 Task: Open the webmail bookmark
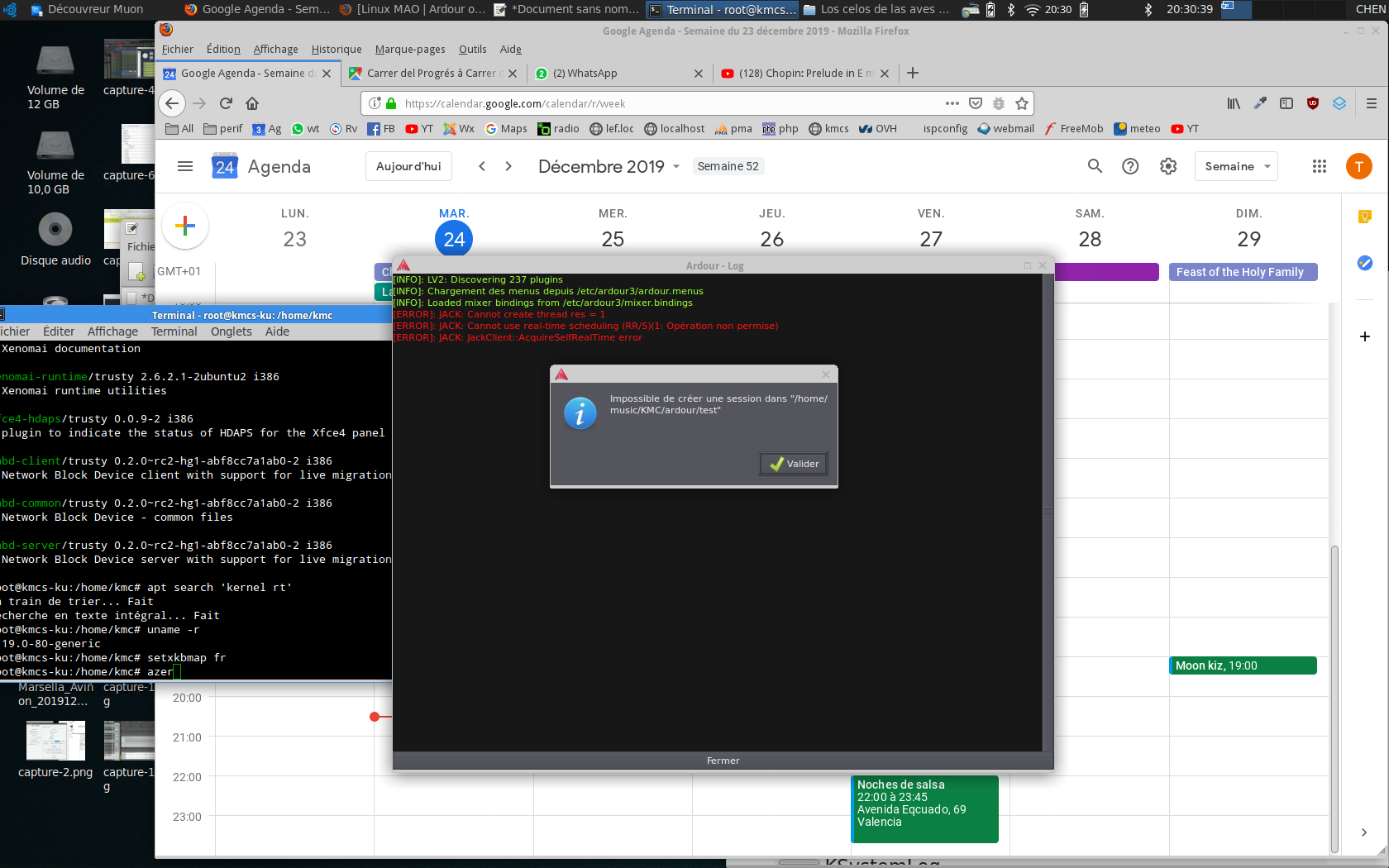pos(1006,129)
